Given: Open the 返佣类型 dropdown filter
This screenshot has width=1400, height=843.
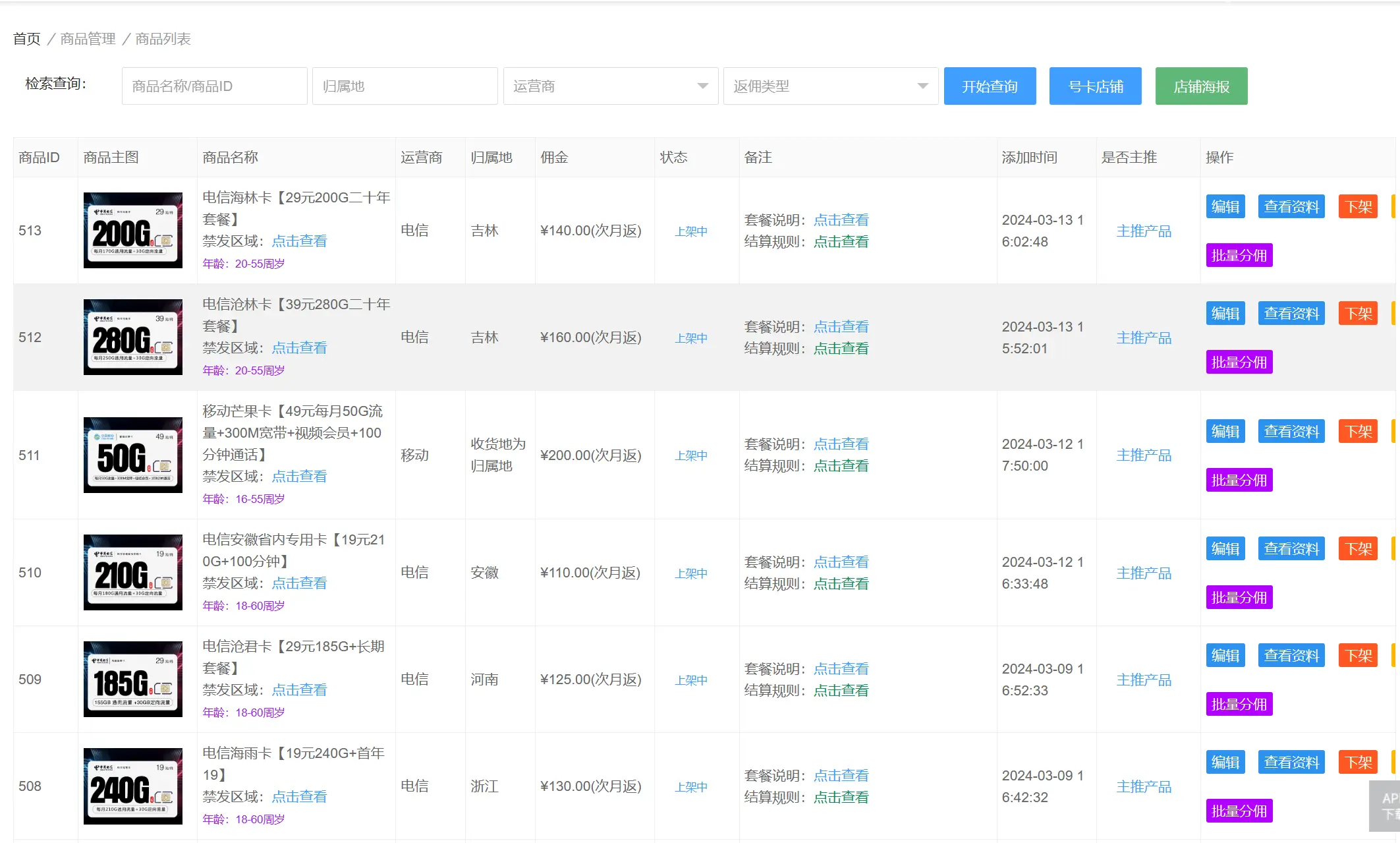Looking at the screenshot, I should pyautogui.click(x=830, y=86).
